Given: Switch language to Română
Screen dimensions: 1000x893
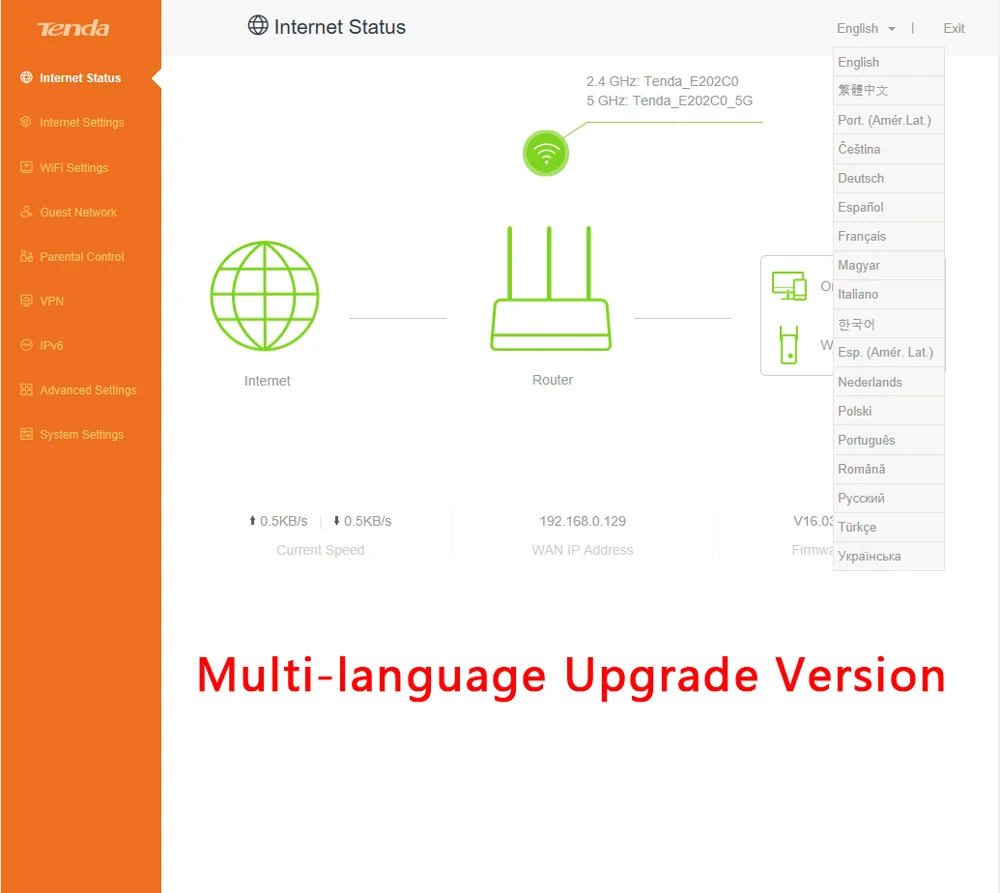Looking at the screenshot, I should (x=888, y=469).
